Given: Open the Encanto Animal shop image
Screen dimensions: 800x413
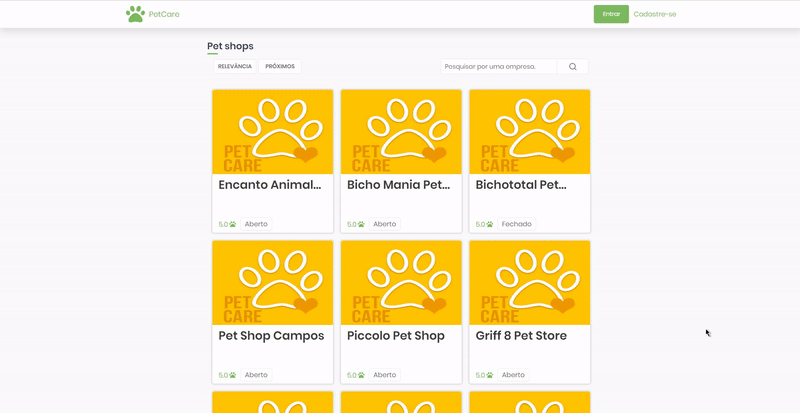Looking at the screenshot, I should pos(272,132).
